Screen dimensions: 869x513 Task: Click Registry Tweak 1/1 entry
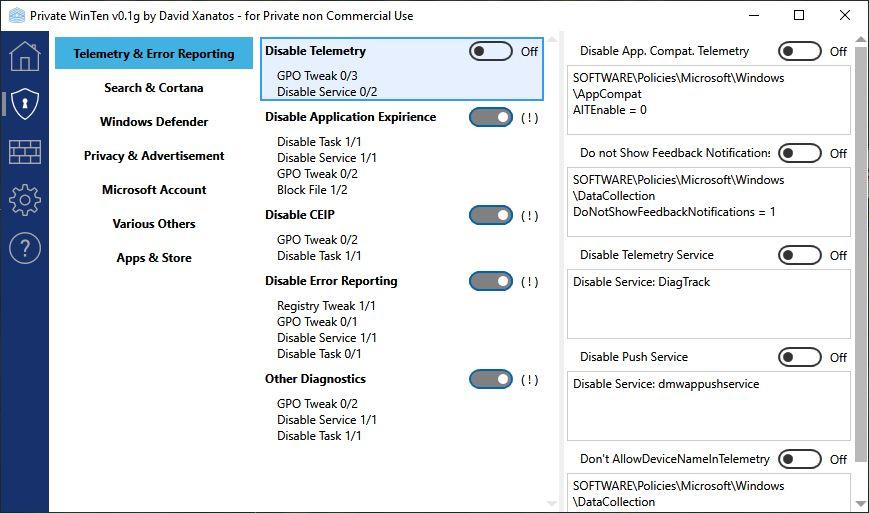(326, 306)
